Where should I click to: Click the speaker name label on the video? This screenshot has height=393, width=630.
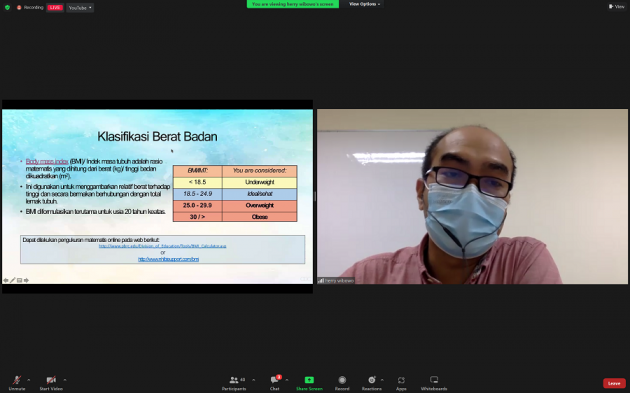(336, 280)
